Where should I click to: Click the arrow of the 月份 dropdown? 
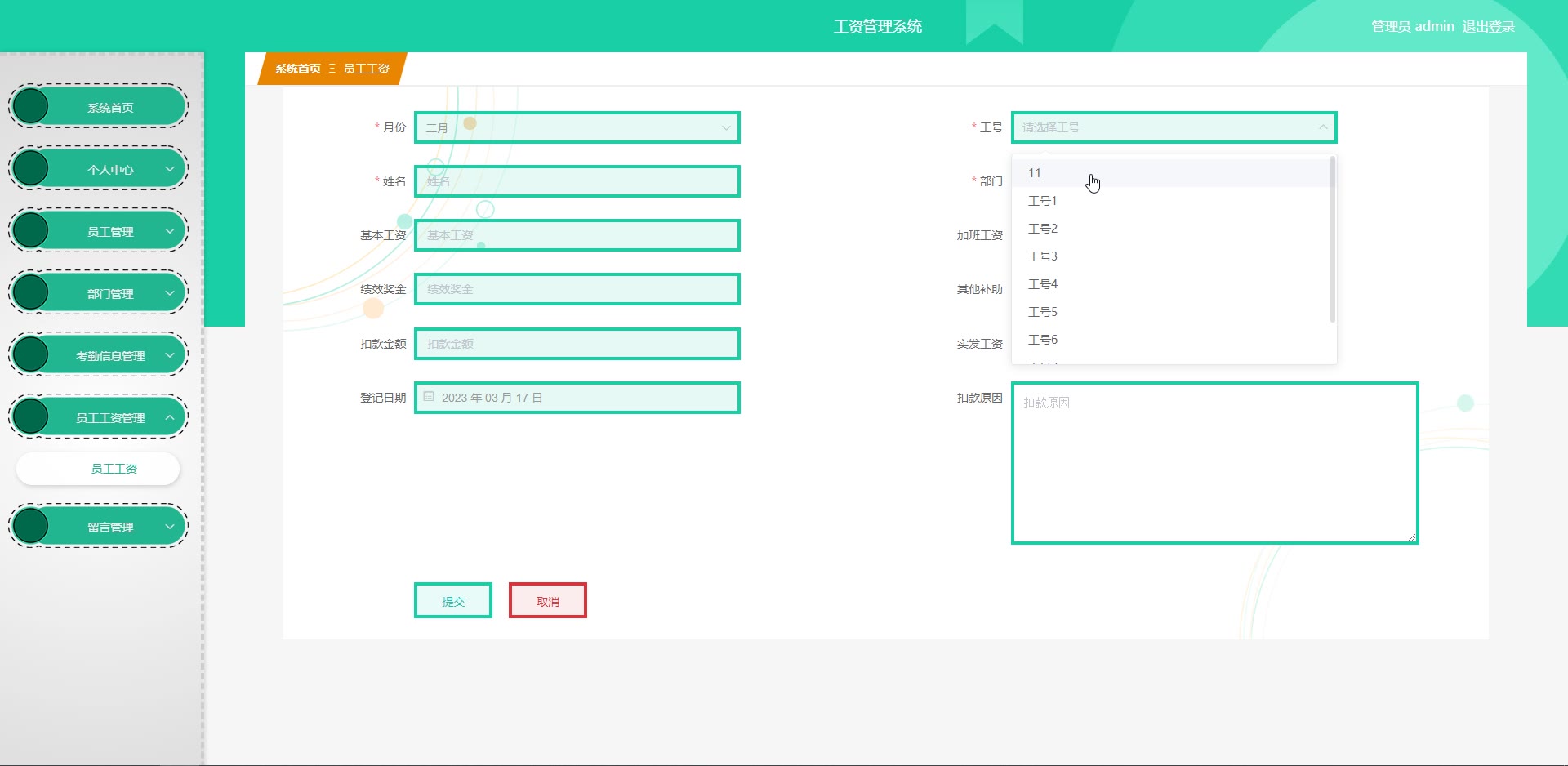(x=726, y=127)
